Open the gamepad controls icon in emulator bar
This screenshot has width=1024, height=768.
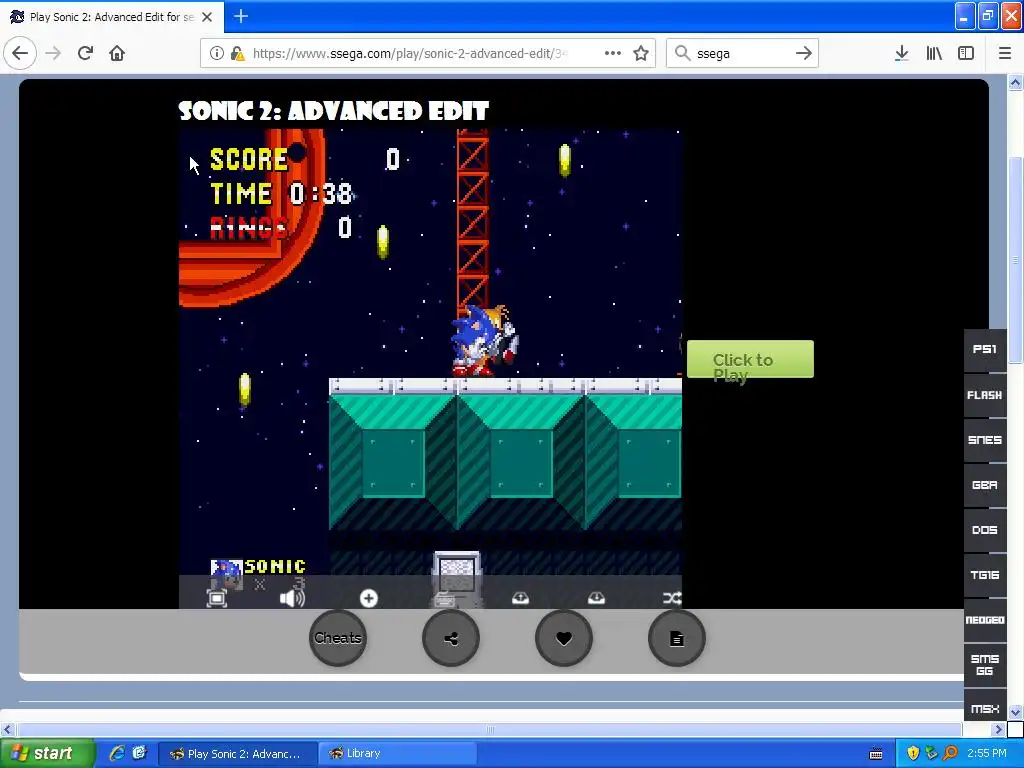(445, 599)
